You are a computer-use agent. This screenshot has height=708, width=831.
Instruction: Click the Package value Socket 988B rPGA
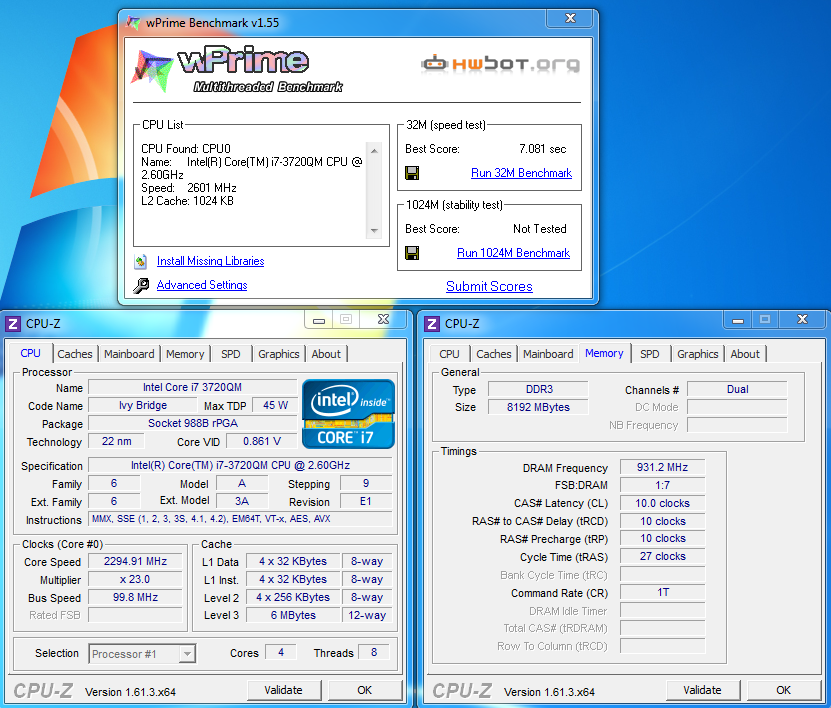tap(192, 423)
